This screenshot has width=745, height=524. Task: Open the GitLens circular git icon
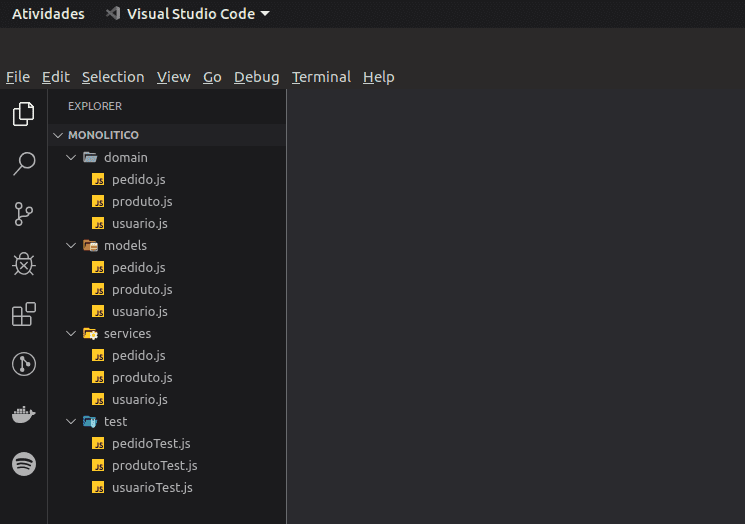(24, 364)
